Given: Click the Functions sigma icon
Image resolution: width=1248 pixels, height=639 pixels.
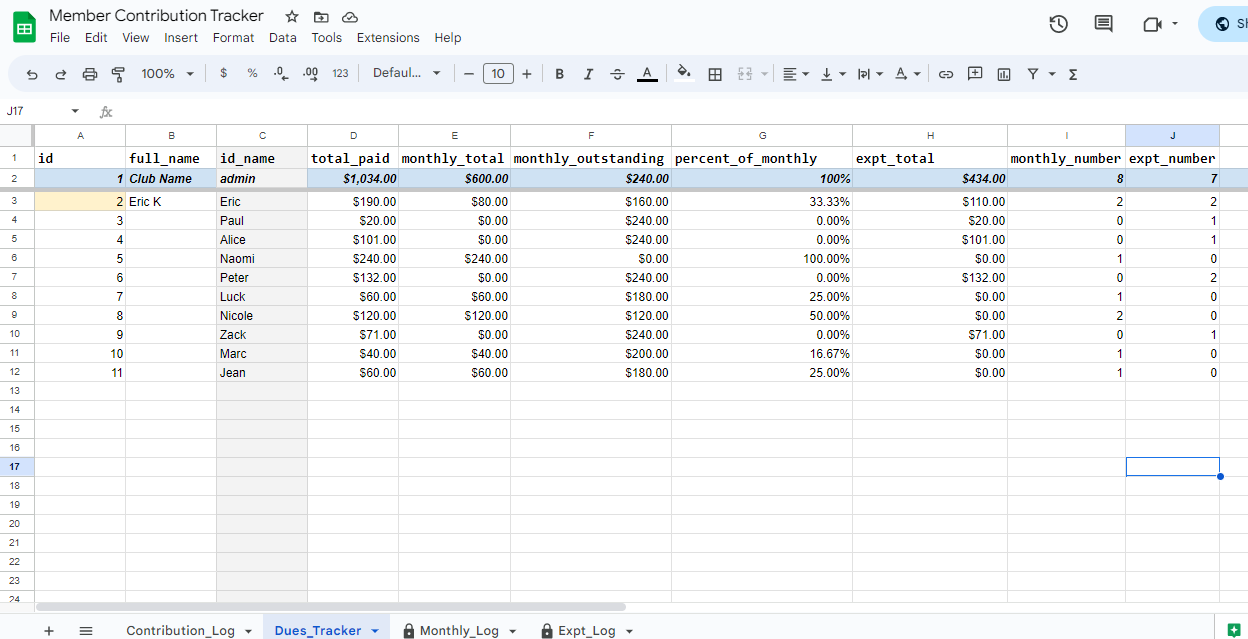Looking at the screenshot, I should (1073, 74).
